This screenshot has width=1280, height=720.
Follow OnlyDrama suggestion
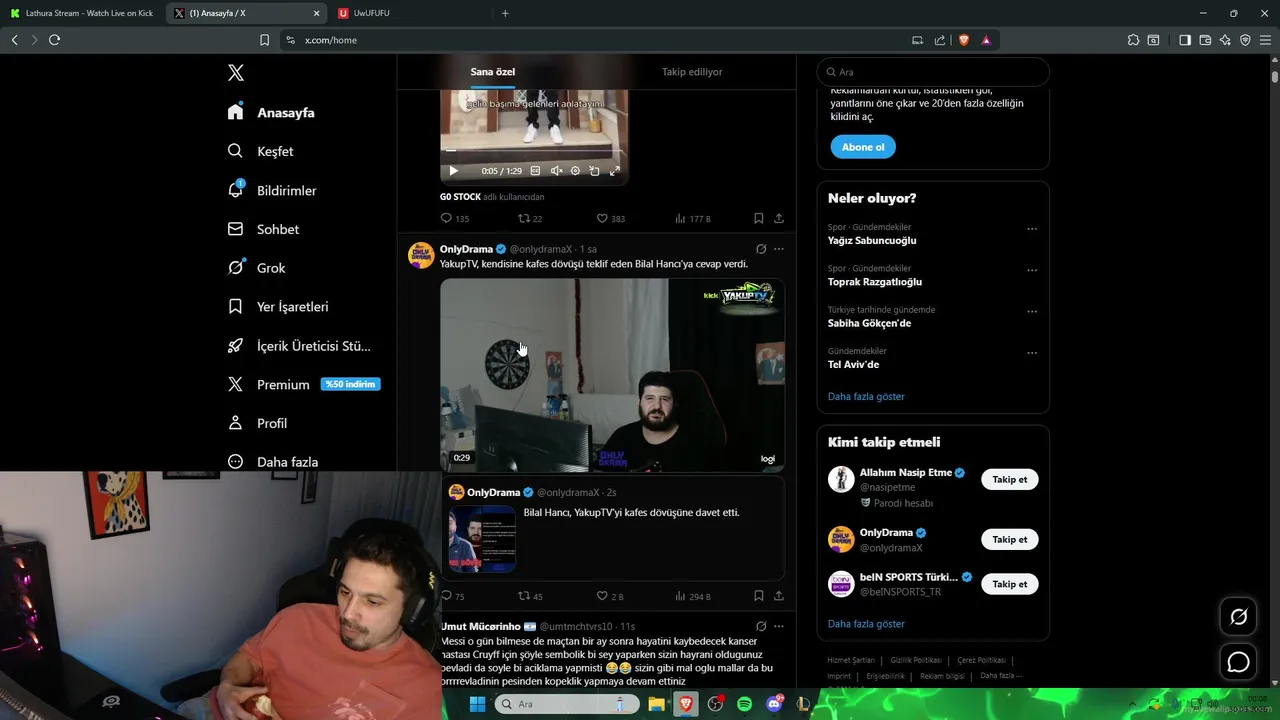pos(1010,540)
